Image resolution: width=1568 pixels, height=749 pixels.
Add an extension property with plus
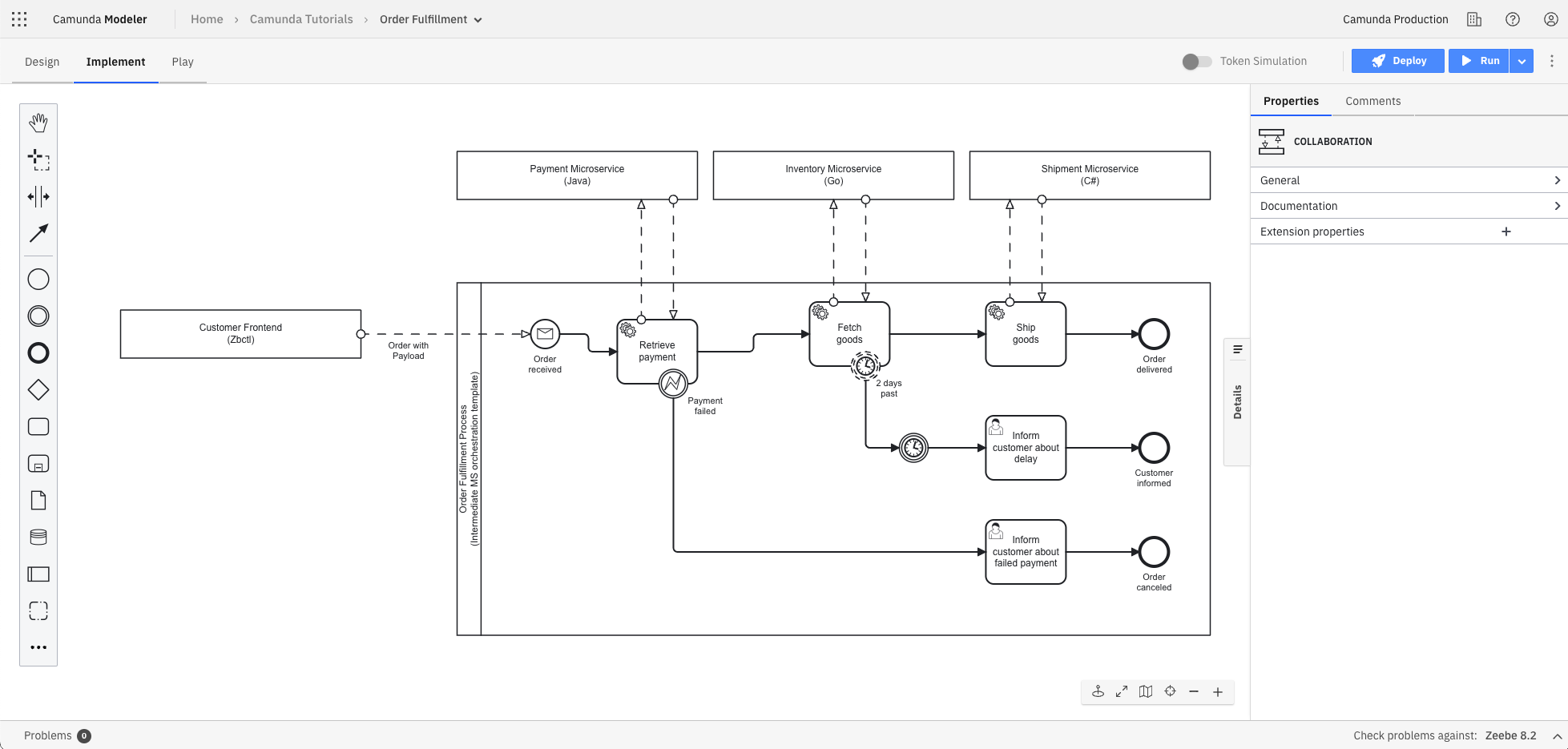pos(1506,232)
